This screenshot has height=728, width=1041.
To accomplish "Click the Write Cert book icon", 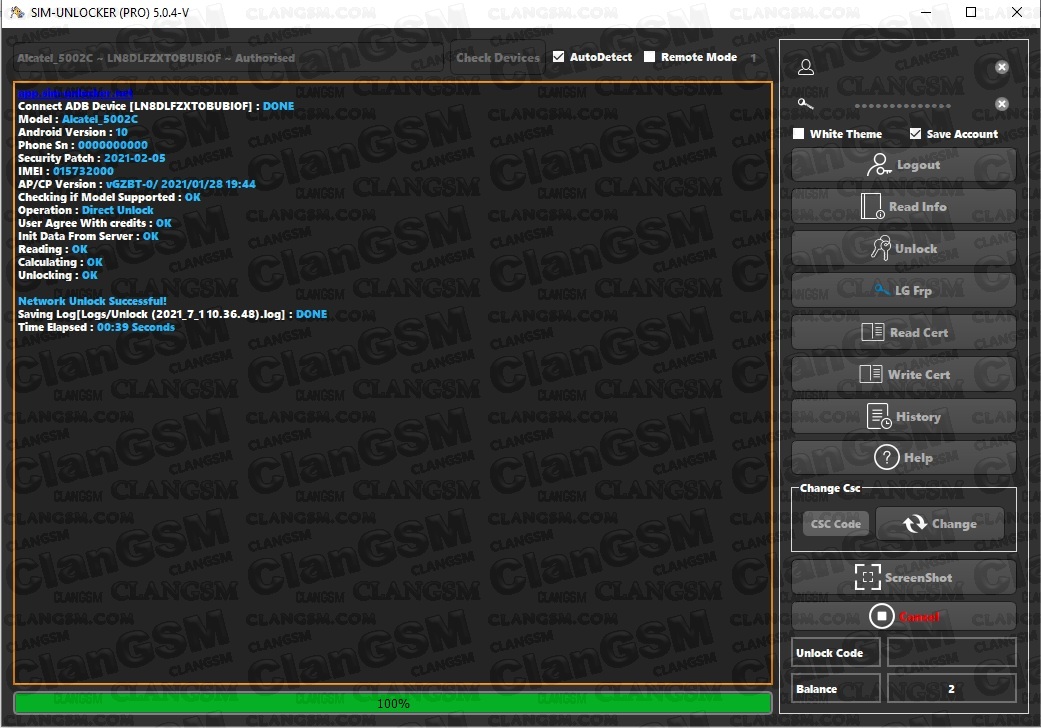I will [x=870, y=374].
